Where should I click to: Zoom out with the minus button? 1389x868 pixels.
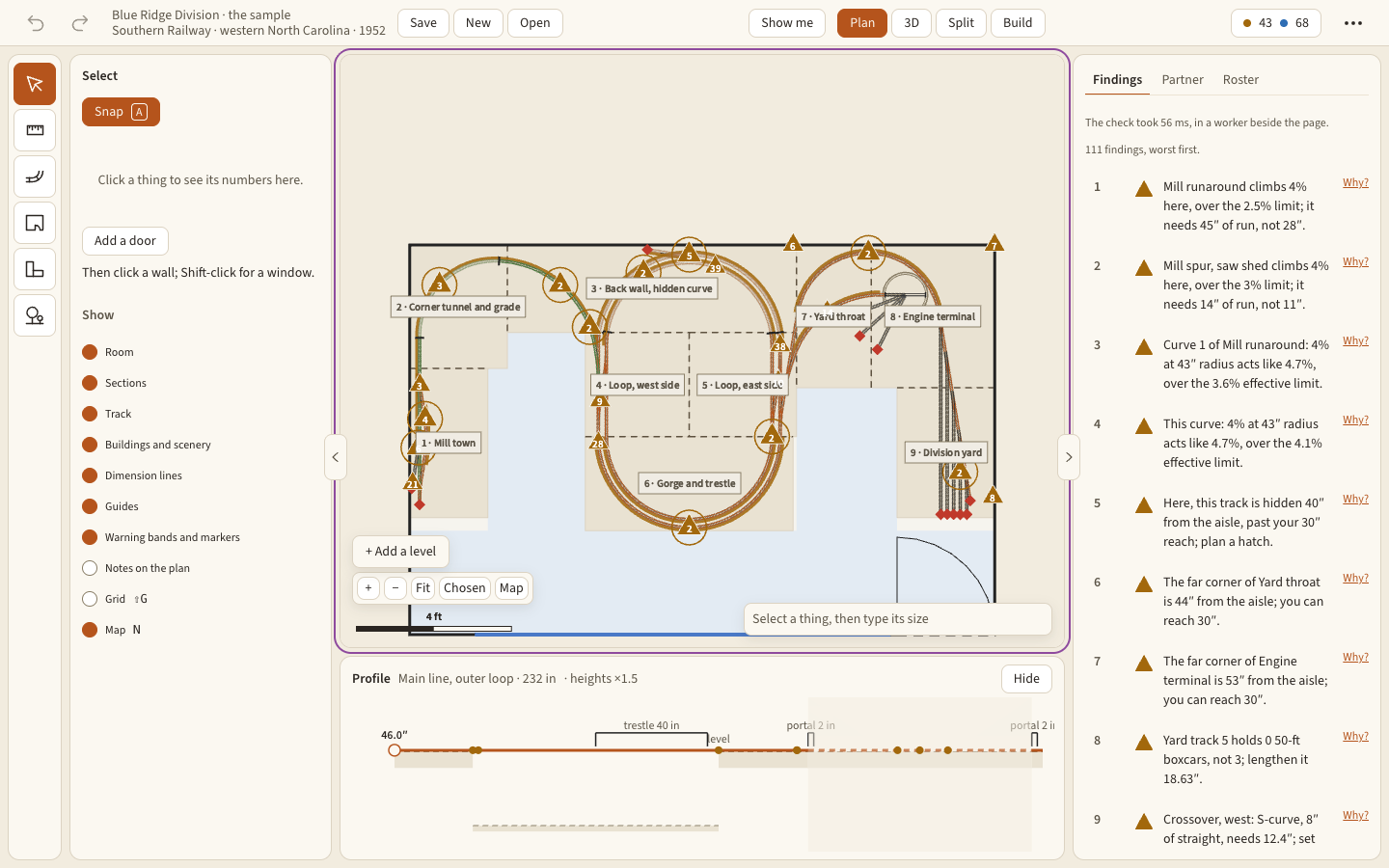pyautogui.click(x=395, y=588)
